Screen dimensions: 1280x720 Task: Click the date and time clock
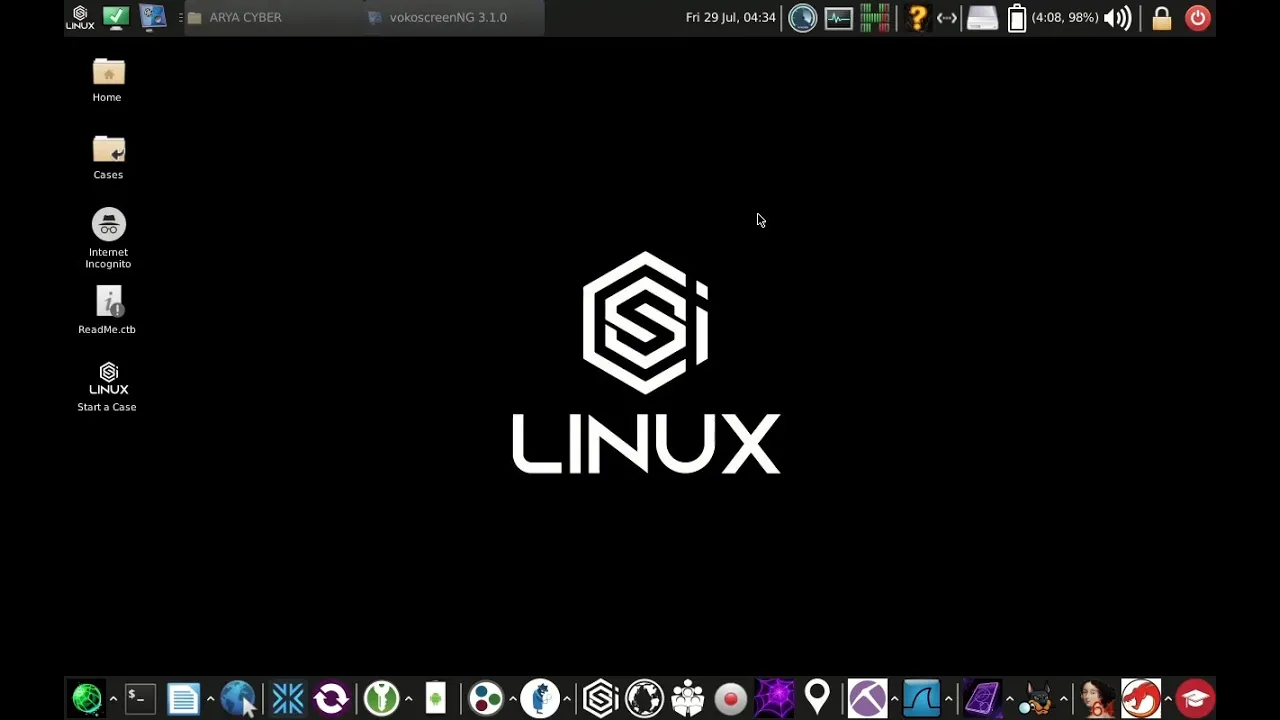[730, 17]
